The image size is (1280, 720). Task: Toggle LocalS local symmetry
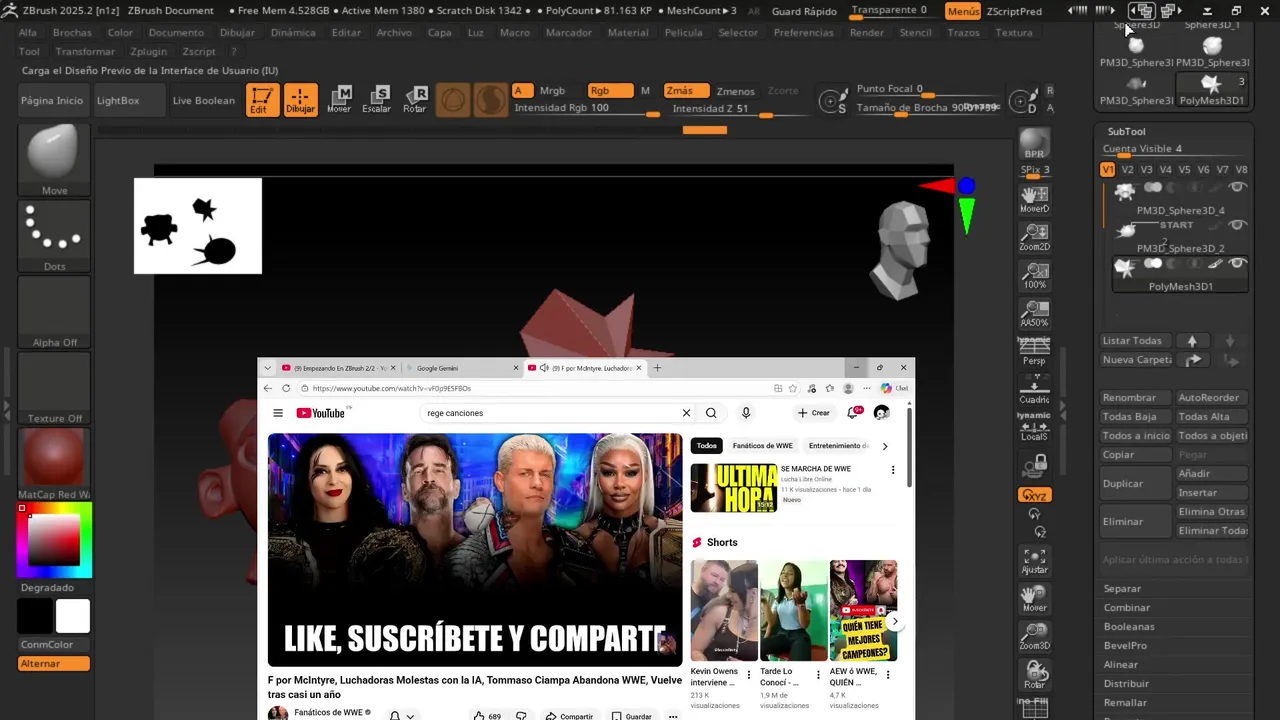click(1035, 427)
